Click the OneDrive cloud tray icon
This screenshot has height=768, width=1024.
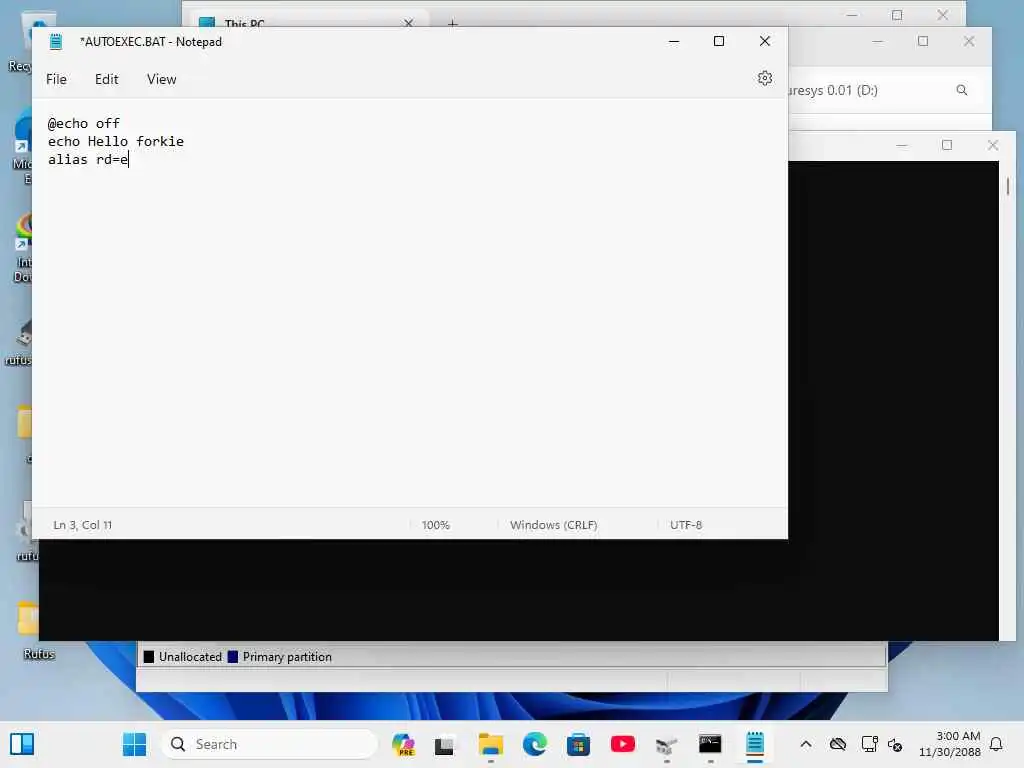[838, 744]
